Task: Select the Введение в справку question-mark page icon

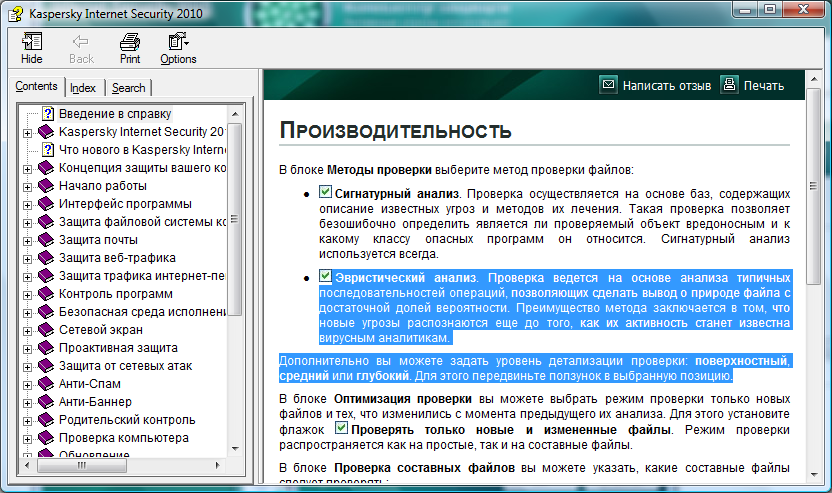Action: tap(48, 114)
